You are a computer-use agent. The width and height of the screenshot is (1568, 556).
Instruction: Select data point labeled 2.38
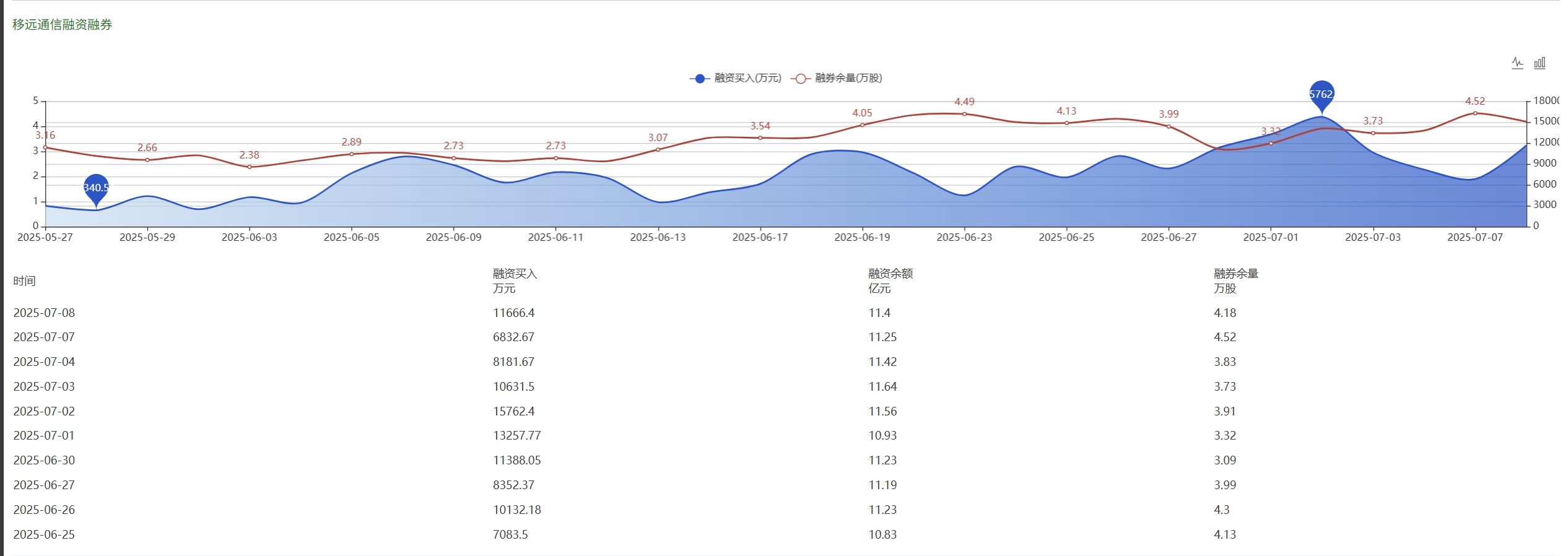pos(250,167)
